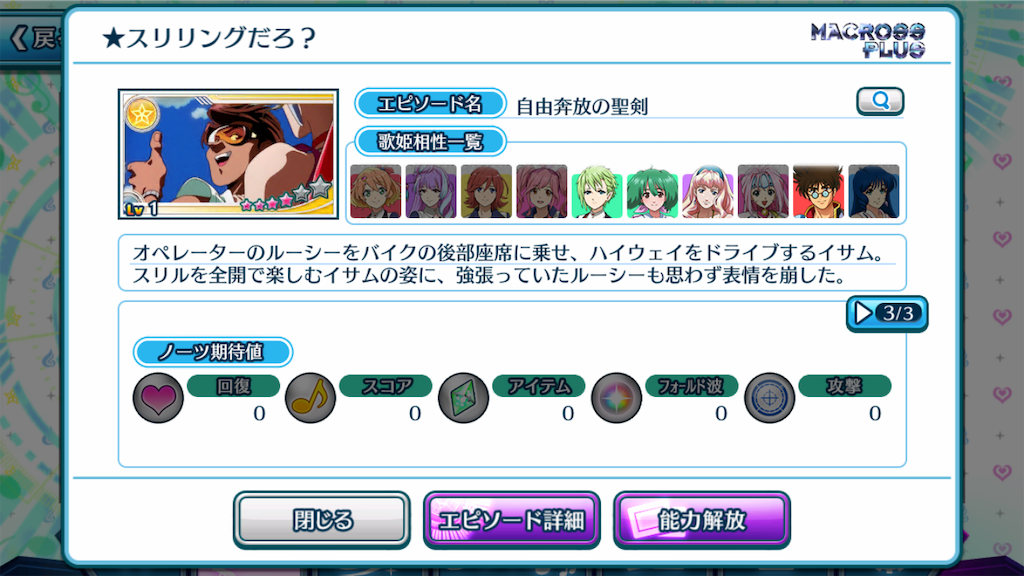Click the gold star badge on card

[x=142, y=115]
